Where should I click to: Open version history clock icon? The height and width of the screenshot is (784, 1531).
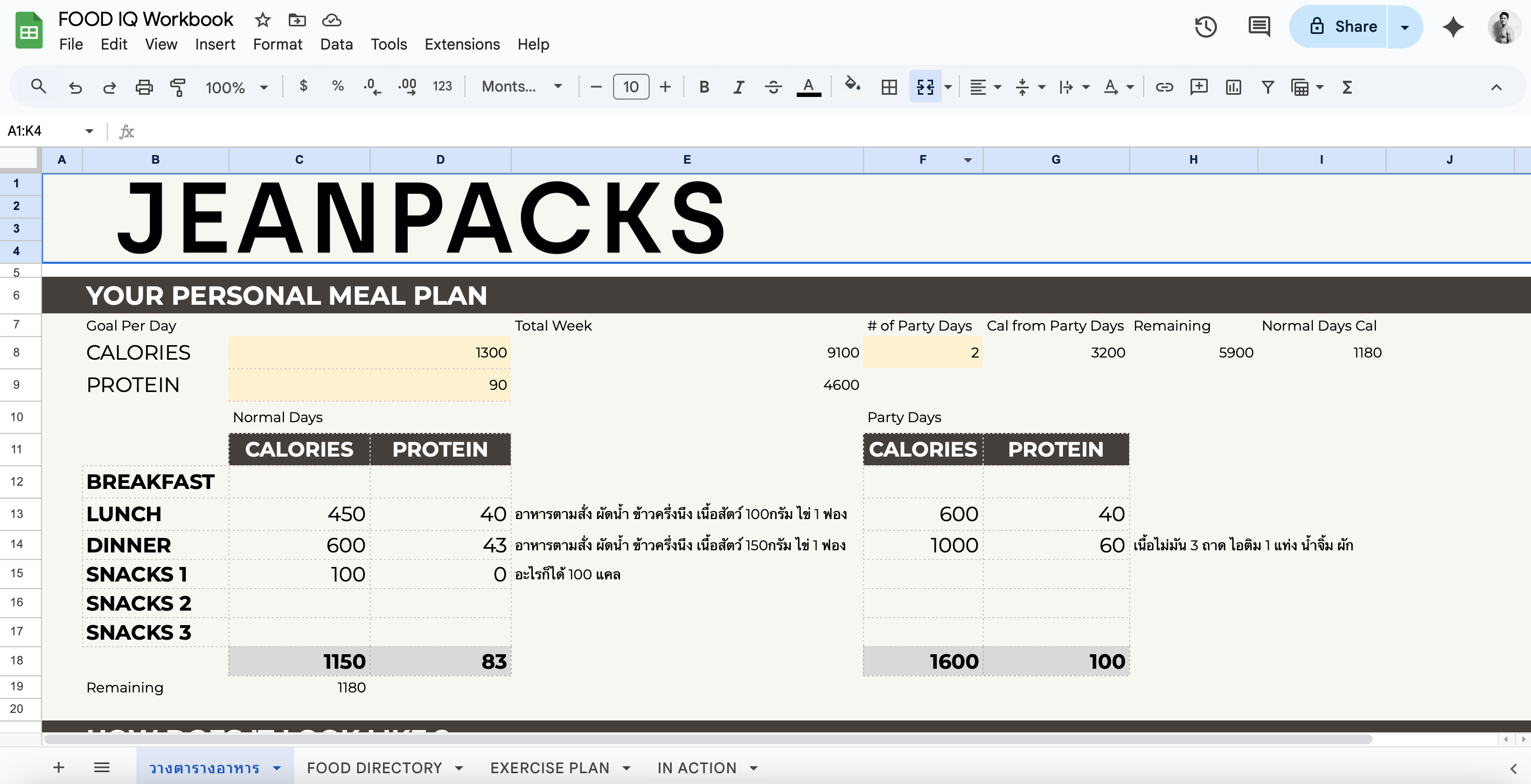point(1205,27)
